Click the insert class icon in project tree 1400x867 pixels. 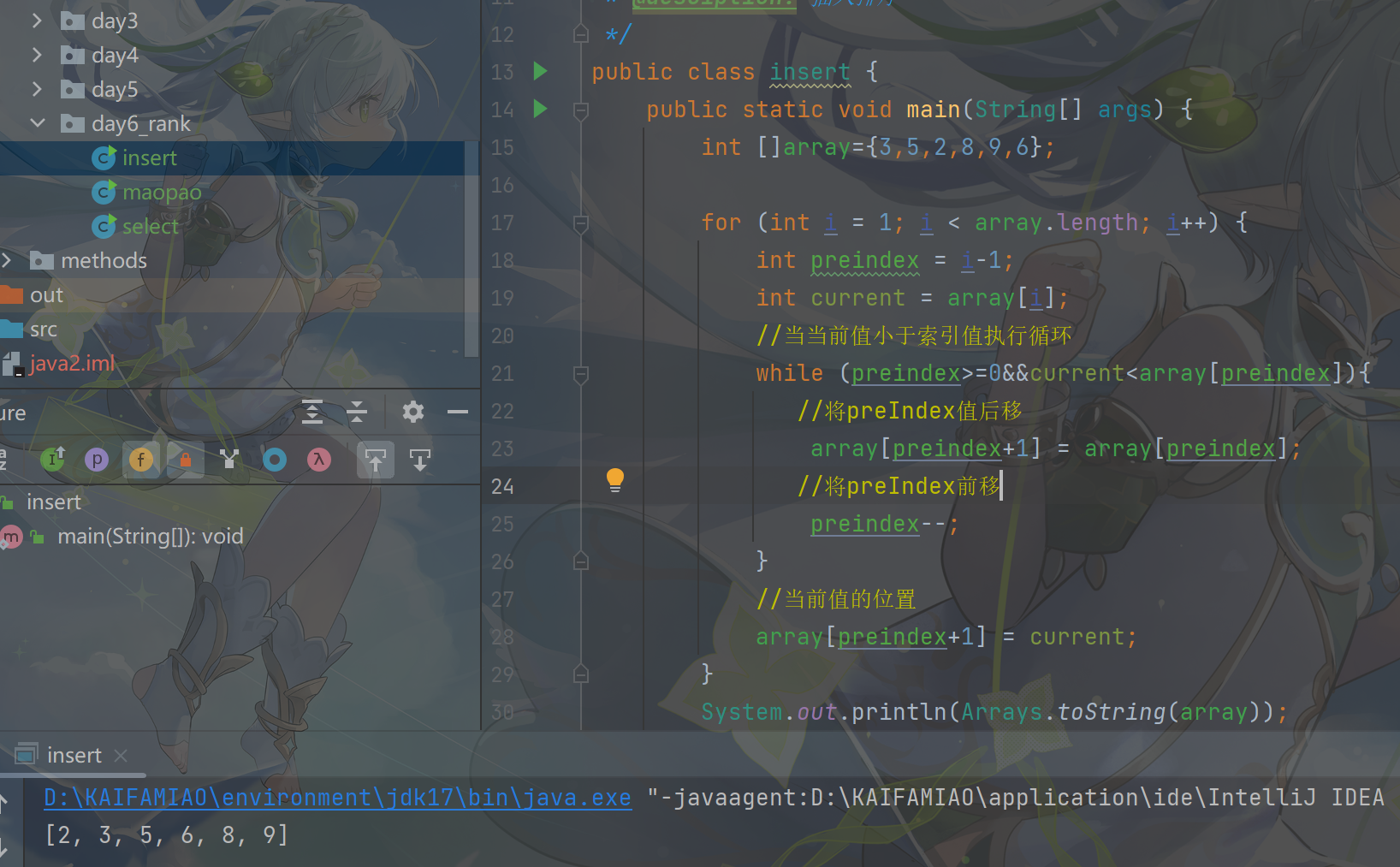[x=104, y=157]
